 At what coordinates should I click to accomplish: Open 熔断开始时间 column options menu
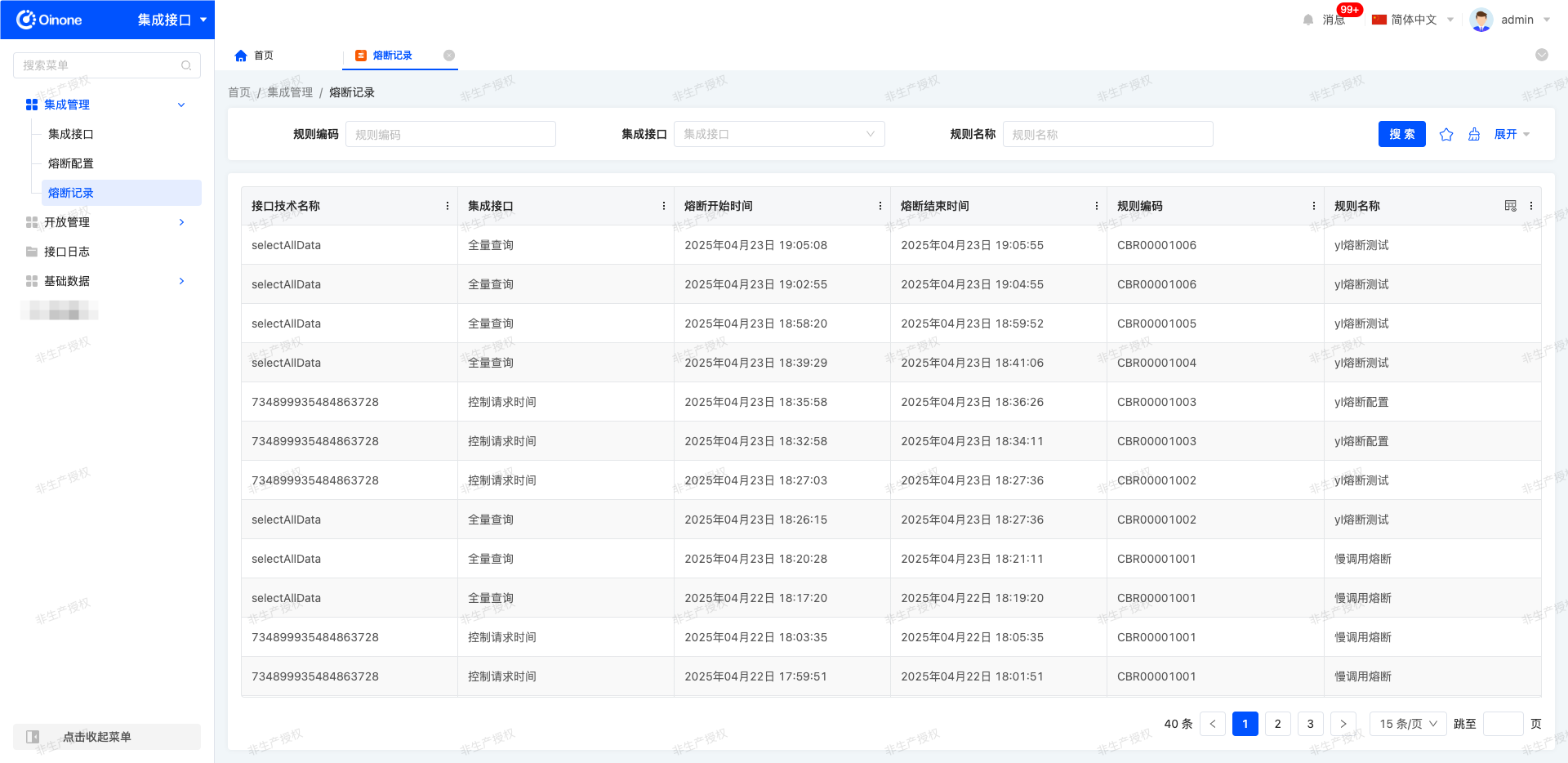pos(880,206)
